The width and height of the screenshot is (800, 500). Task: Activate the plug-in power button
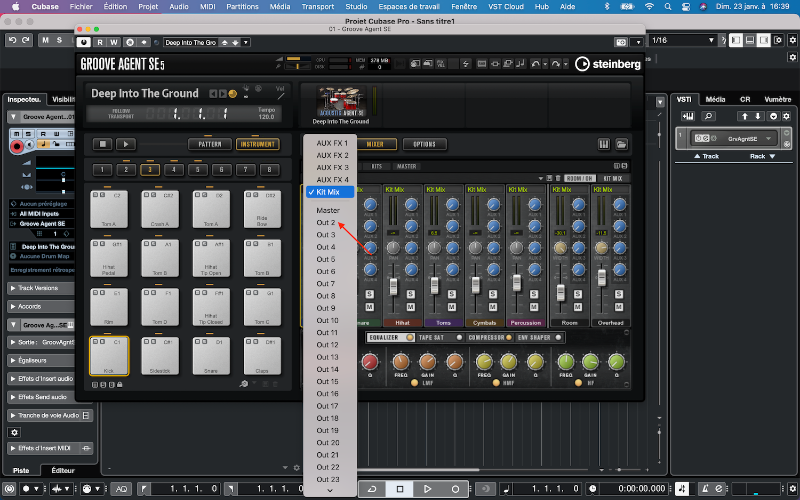click(x=84, y=42)
